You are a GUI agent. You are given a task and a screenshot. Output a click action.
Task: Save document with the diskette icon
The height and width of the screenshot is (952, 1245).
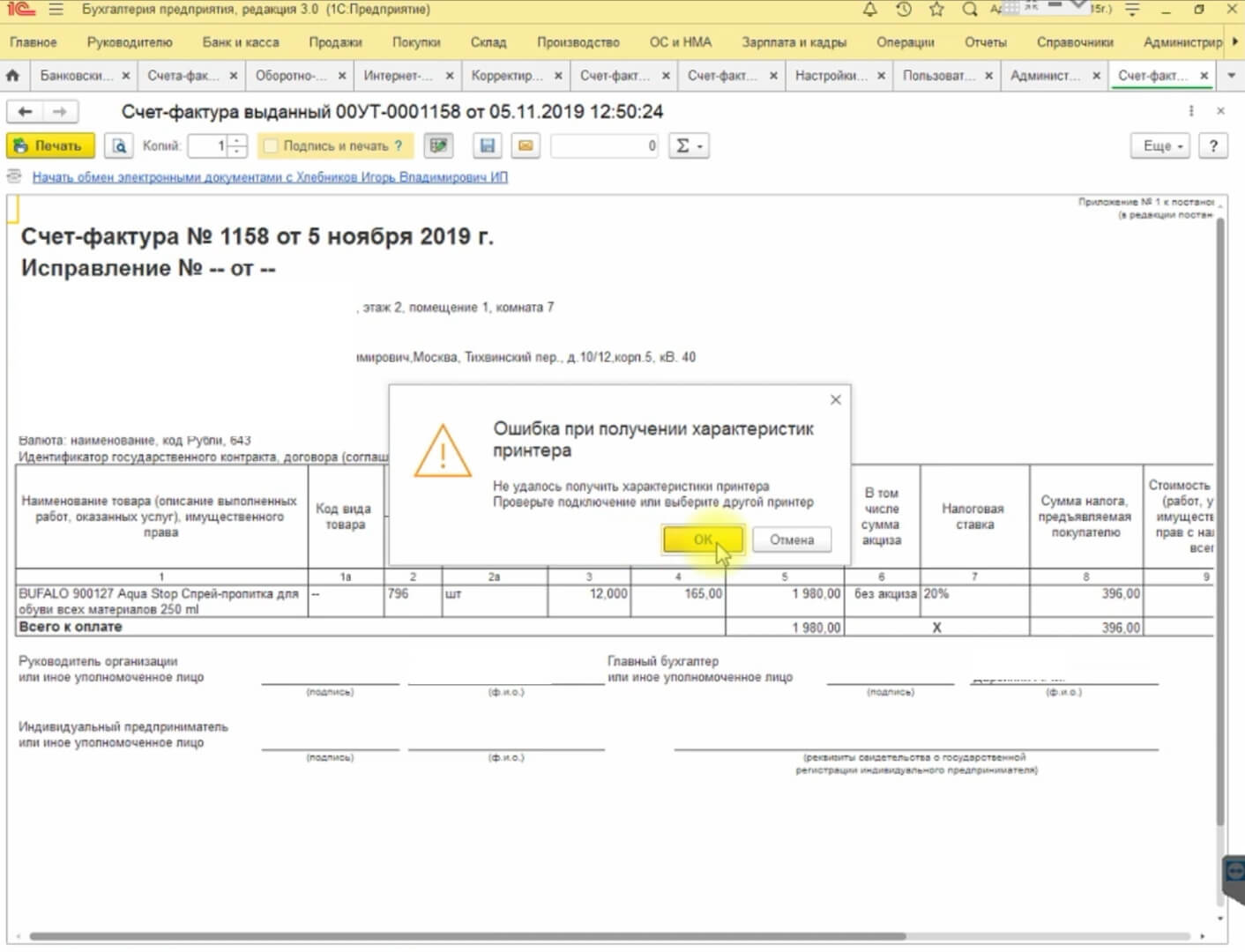tap(487, 145)
